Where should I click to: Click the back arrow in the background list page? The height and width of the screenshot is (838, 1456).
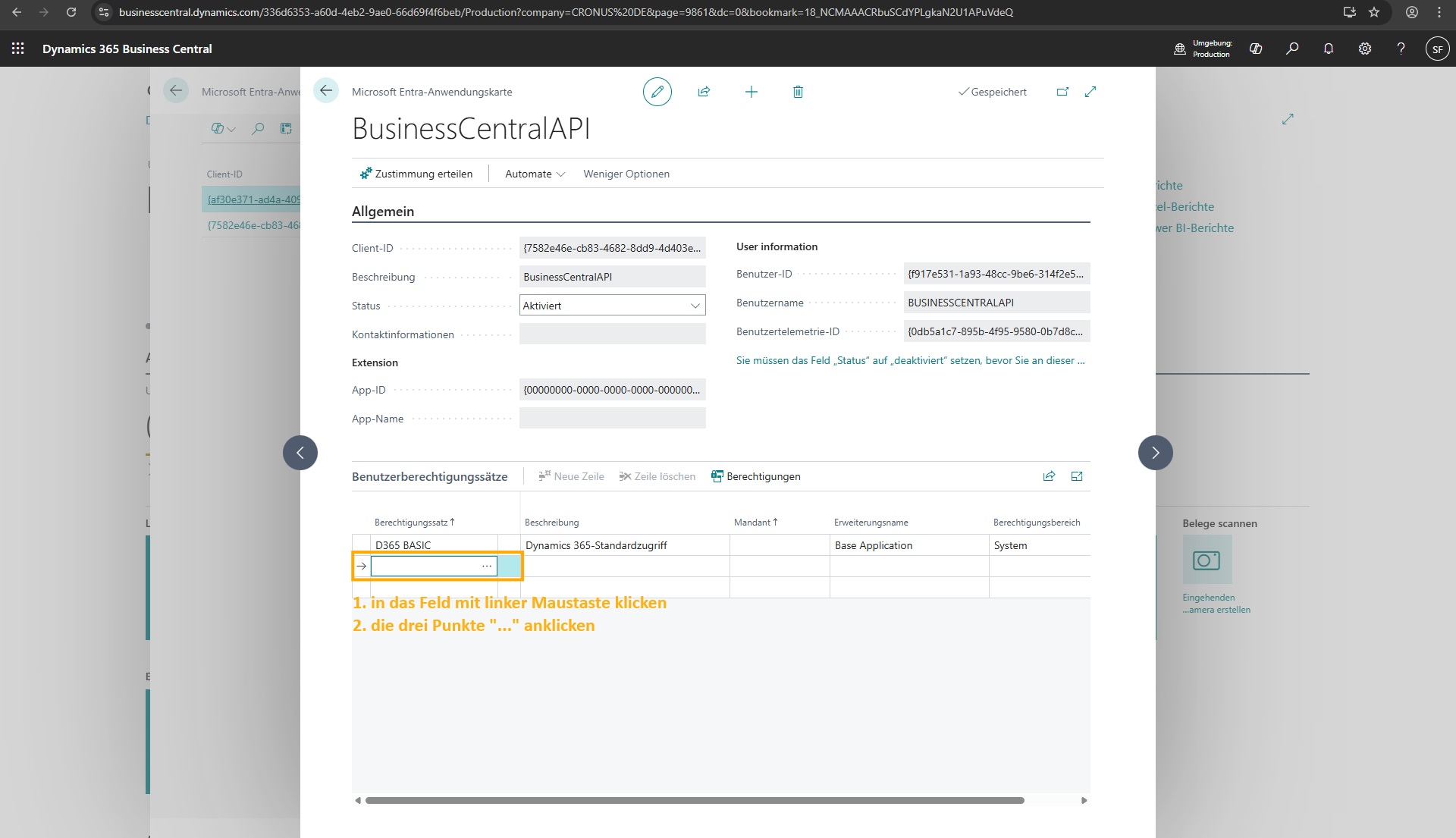click(x=176, y=91)
